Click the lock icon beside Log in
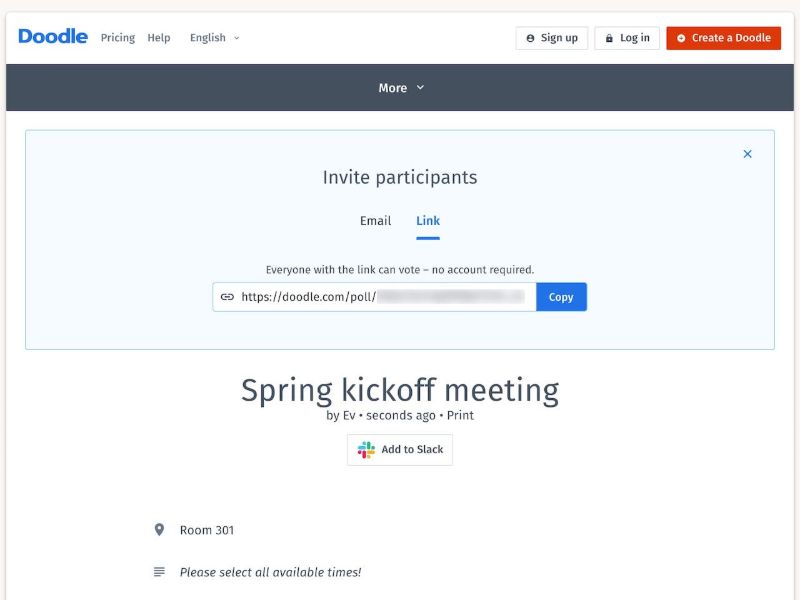The height and width of the screenshot is (600, 800). [x=609, y=38]
